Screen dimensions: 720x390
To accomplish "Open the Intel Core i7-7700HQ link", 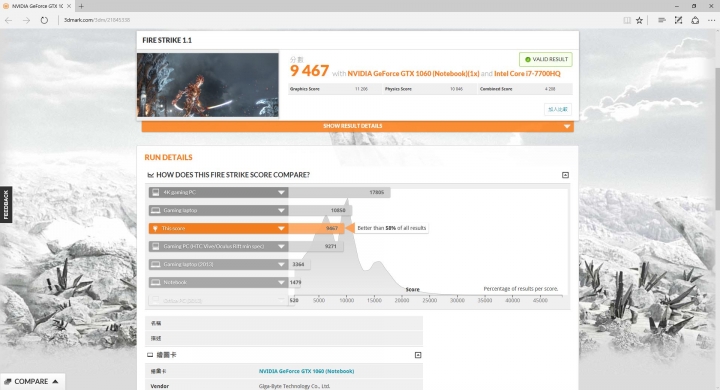I will tap(527, 73).
